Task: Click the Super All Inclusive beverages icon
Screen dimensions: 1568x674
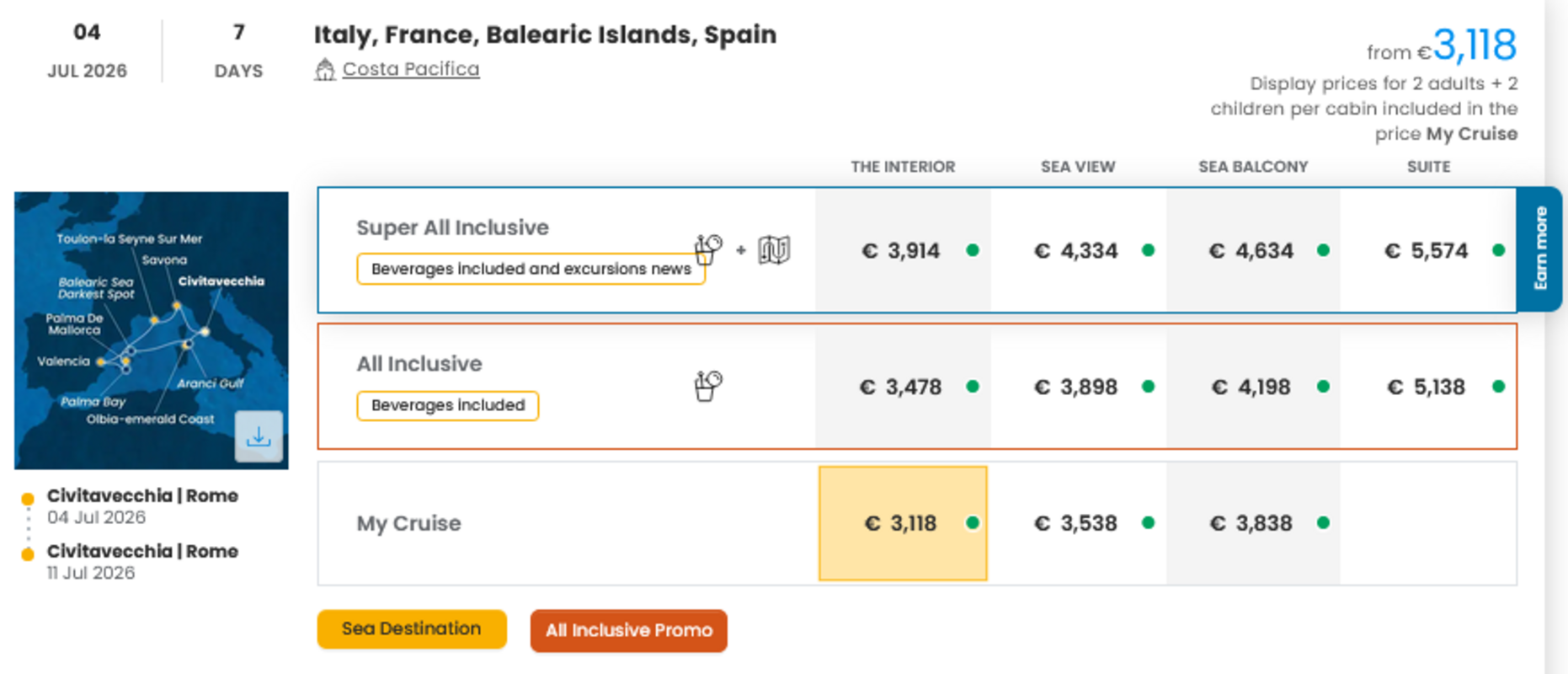Action: pos(708,249)
